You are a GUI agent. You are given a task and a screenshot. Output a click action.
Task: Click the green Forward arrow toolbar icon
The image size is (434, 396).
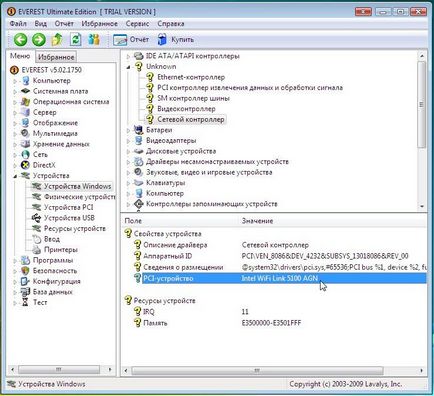coord(39,40)
